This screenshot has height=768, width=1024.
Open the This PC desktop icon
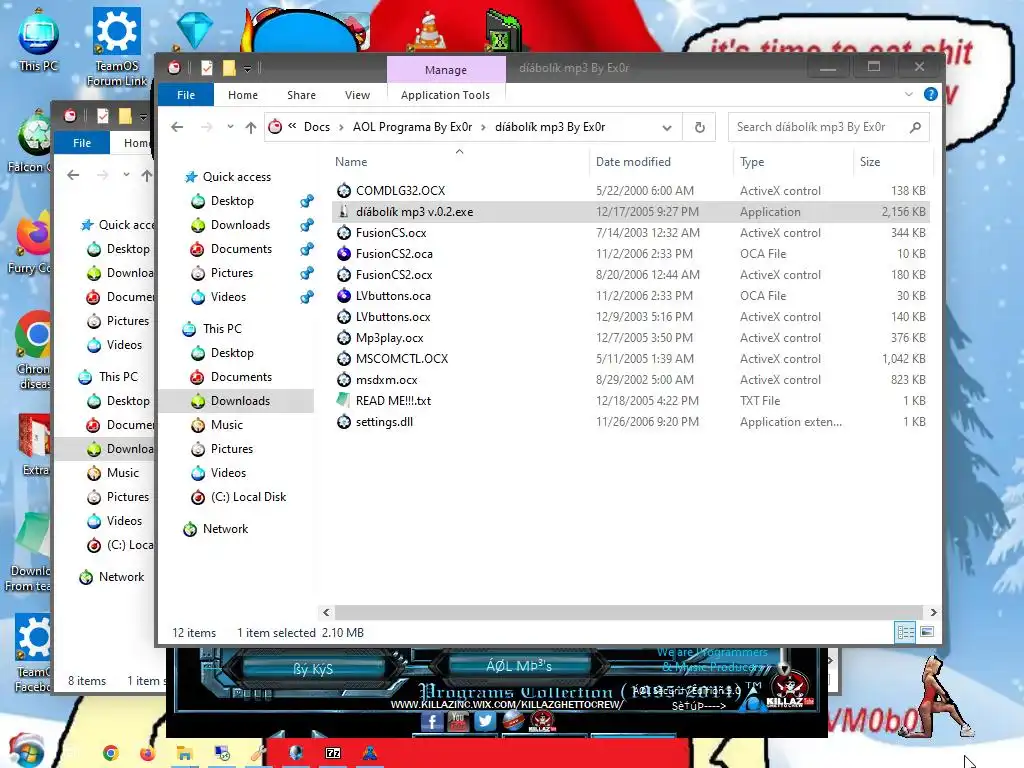coord(38,39)
